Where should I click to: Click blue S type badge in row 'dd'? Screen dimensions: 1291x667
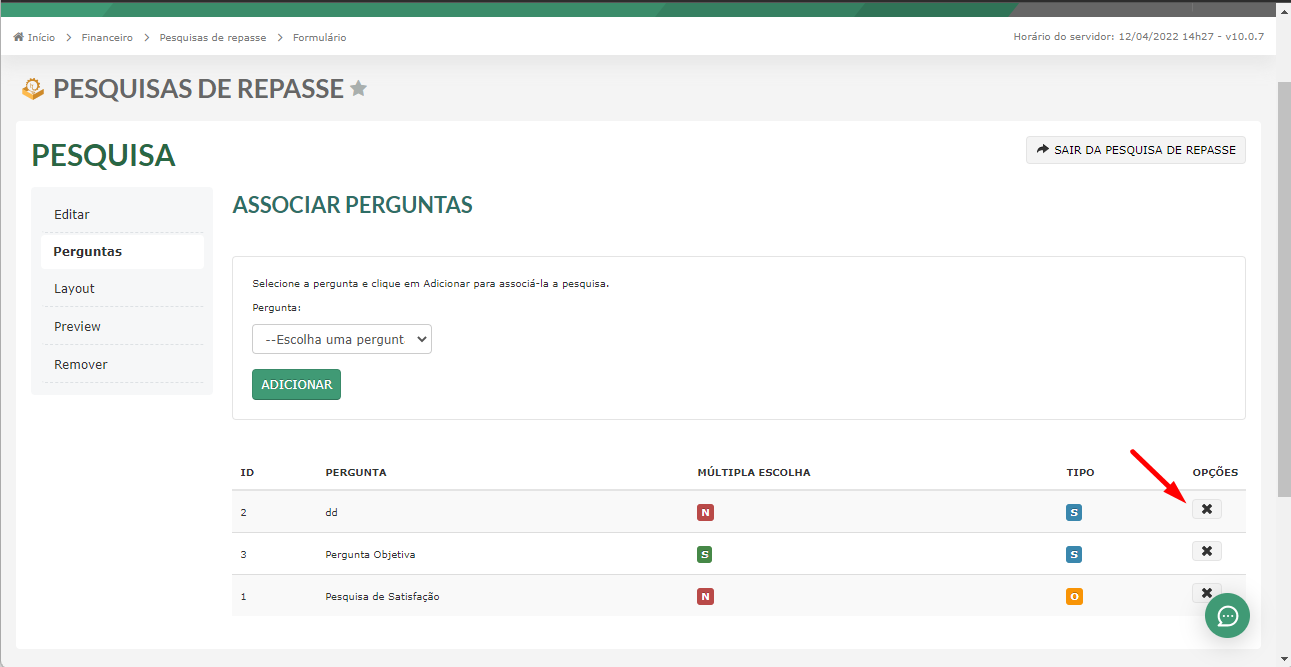click(x=1074, y=513)
